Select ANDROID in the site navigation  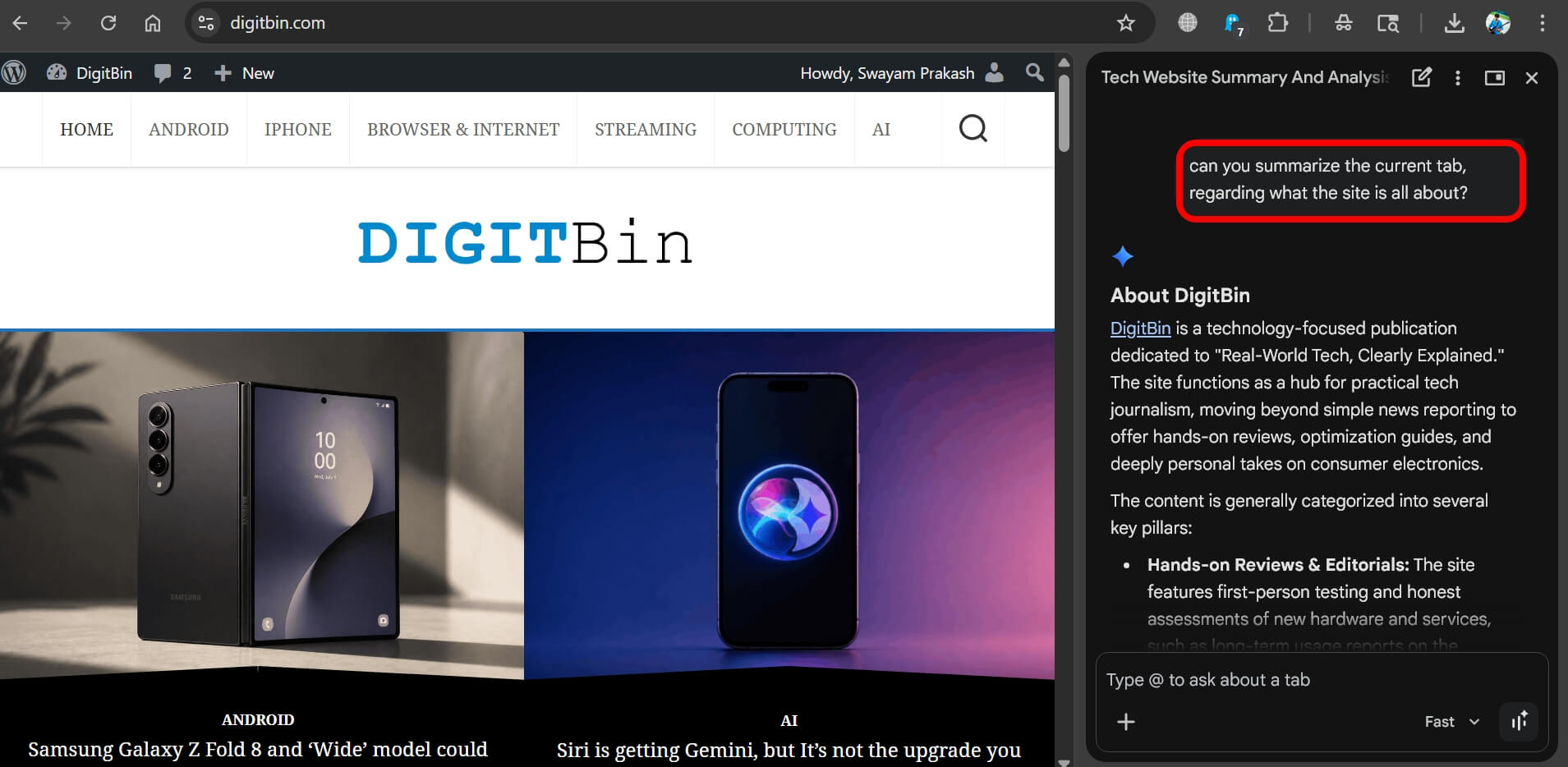tap(189, 129)
